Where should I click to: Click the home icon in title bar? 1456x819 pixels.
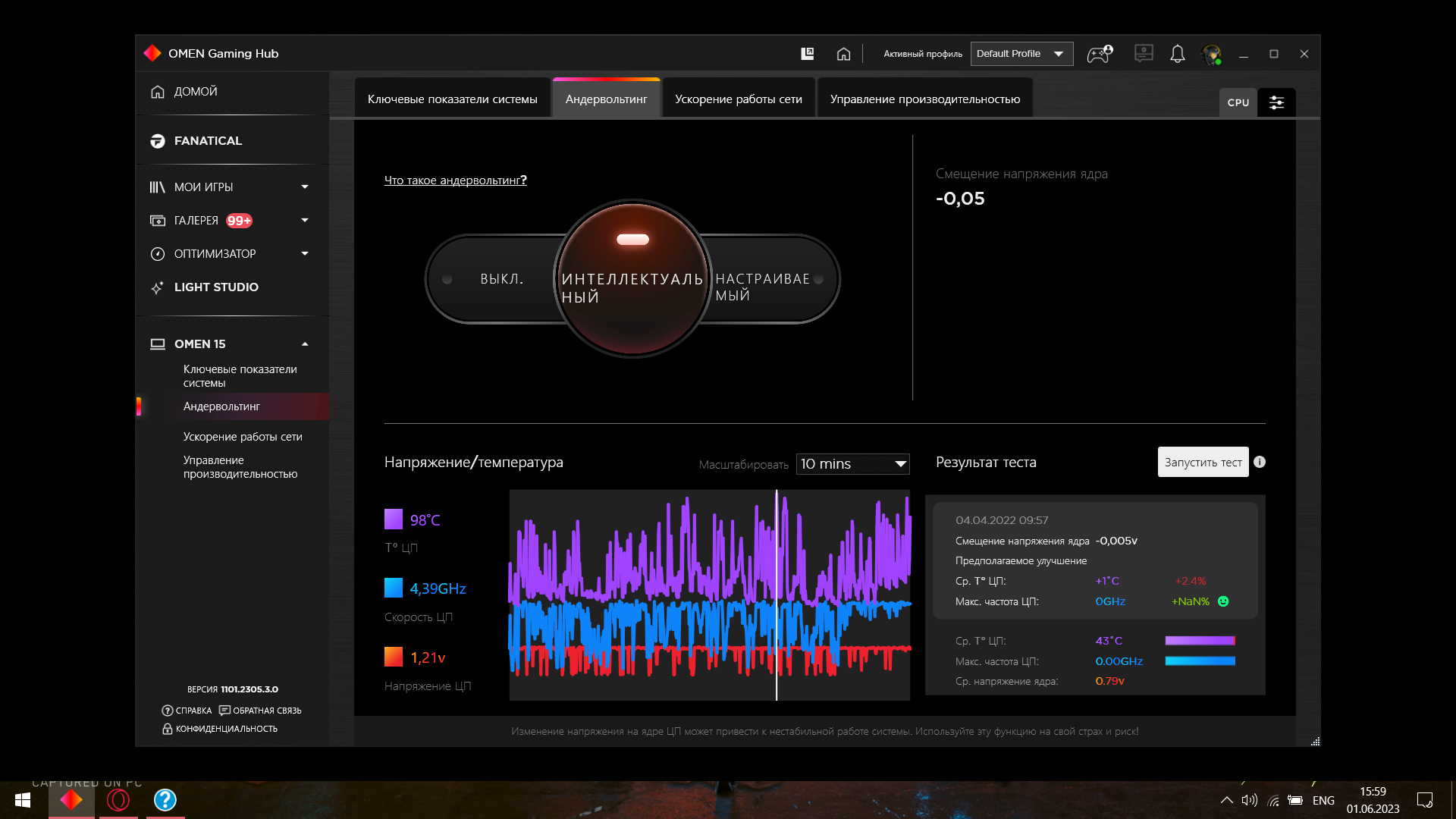tap(843, 54)
